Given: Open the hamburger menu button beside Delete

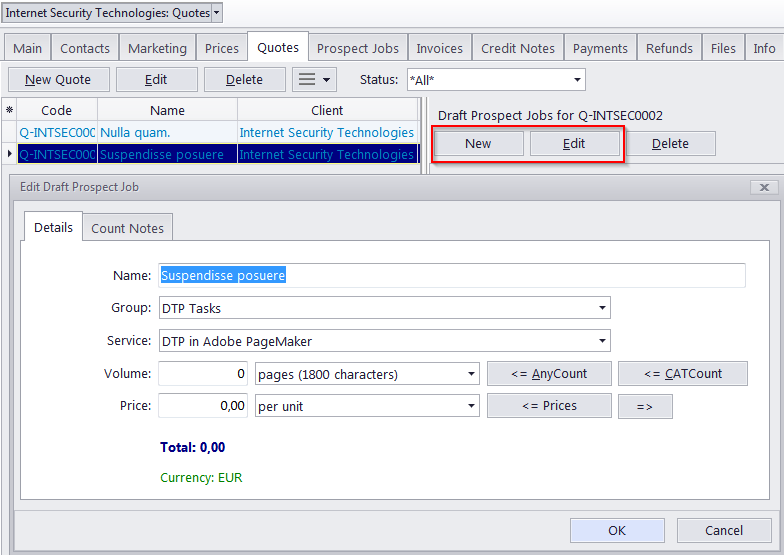Looking at the screenshot, I should click(x=314, y=79).
